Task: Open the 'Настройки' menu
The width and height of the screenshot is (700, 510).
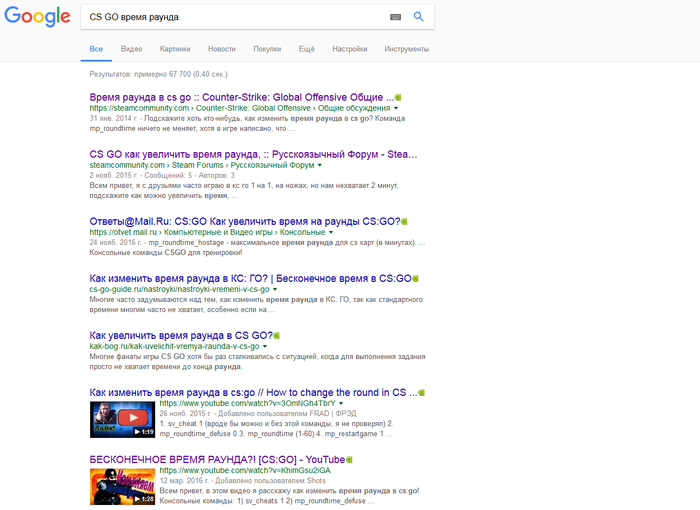Action: [350, 49]
